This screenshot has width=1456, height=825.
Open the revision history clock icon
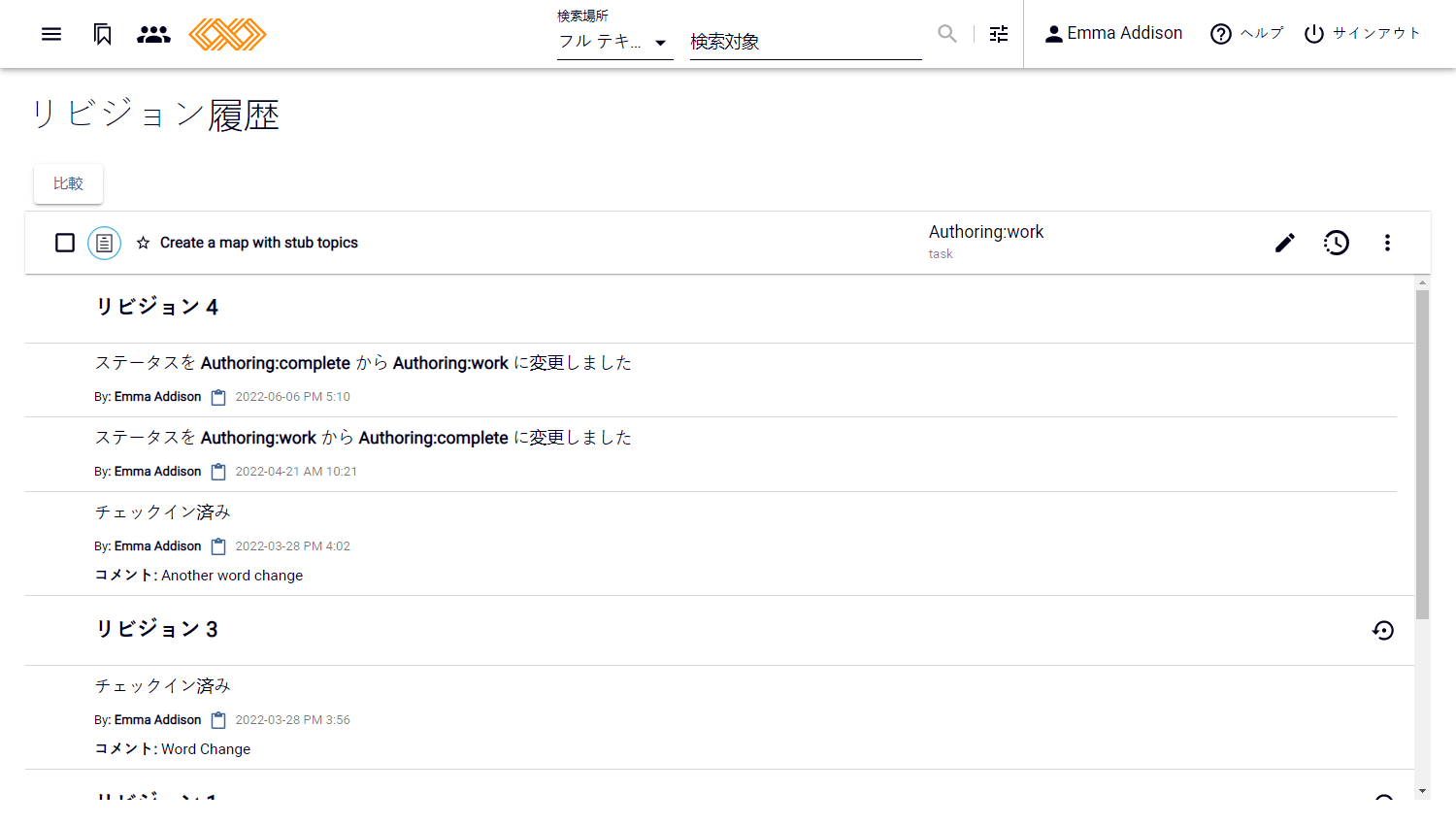click(x=1337, y=243)
